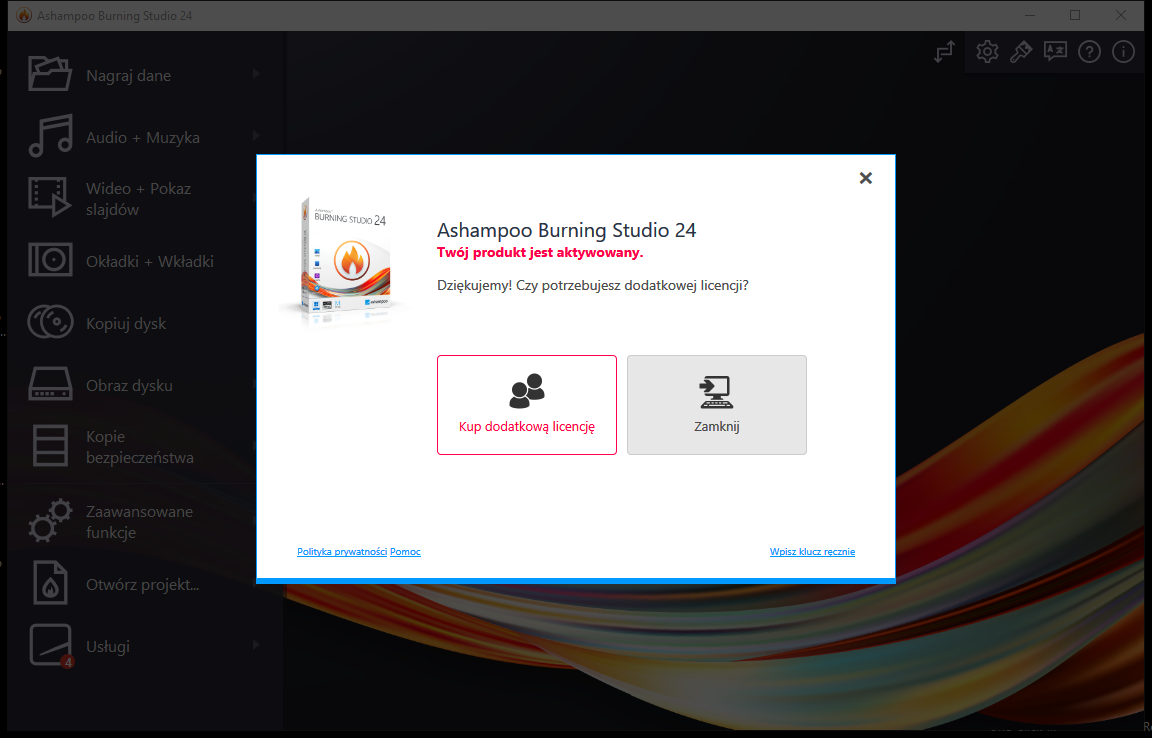Click the Kopie bezpieczeństwa archive icon
This screenshot has width=1152, height=738.
[50, 445]
